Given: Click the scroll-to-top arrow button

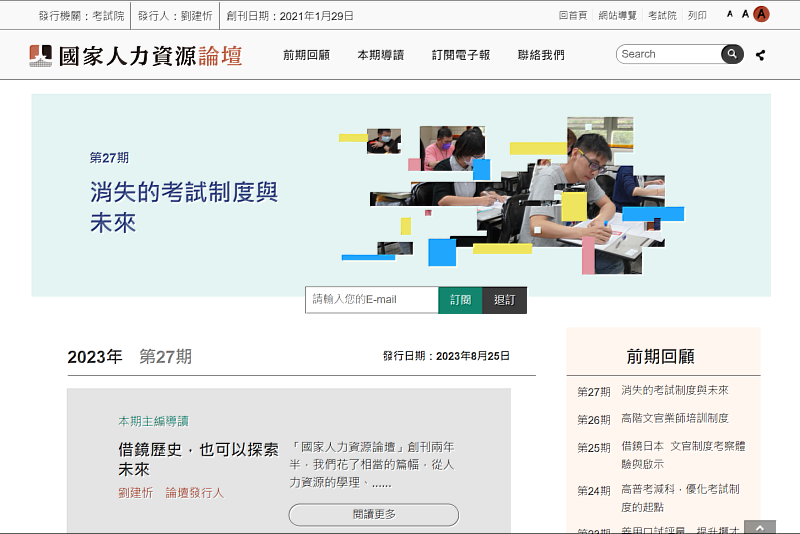Looking at the screenshot, I should [760, 527].
